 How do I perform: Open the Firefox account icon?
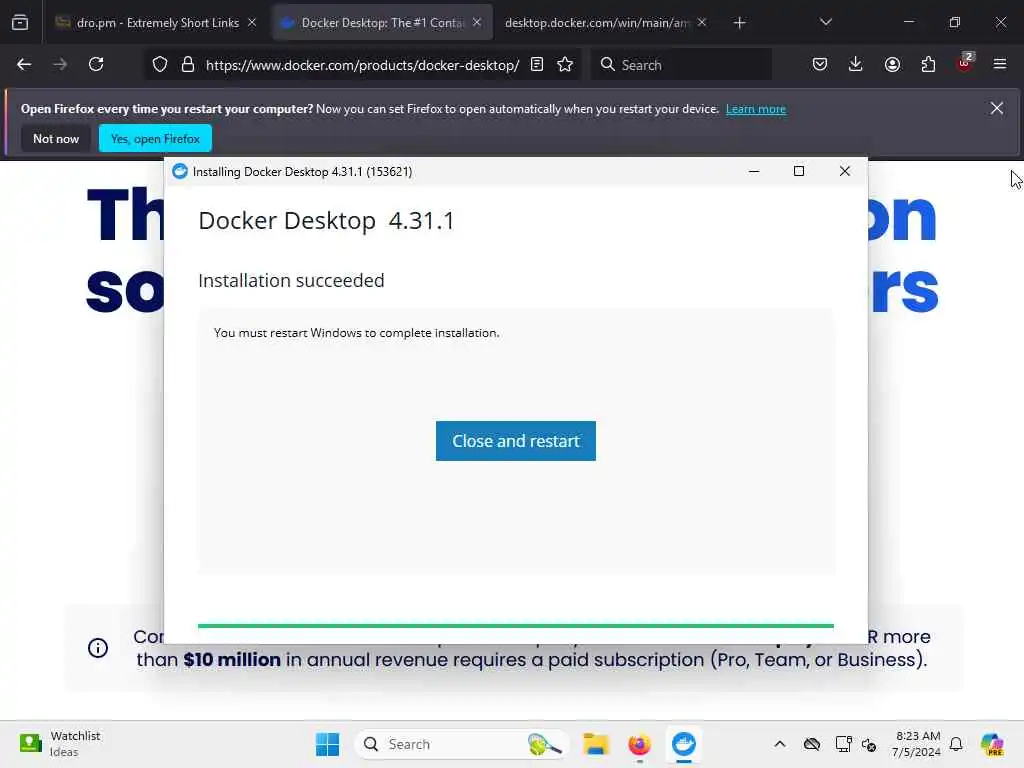point(892,65)
